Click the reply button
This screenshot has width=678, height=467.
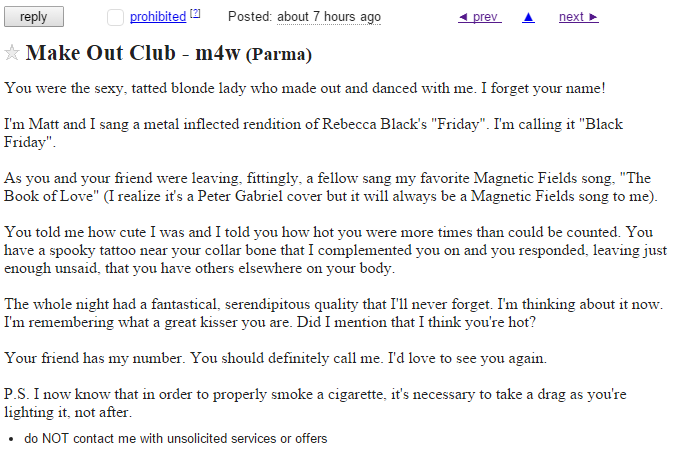pos(33,17)
